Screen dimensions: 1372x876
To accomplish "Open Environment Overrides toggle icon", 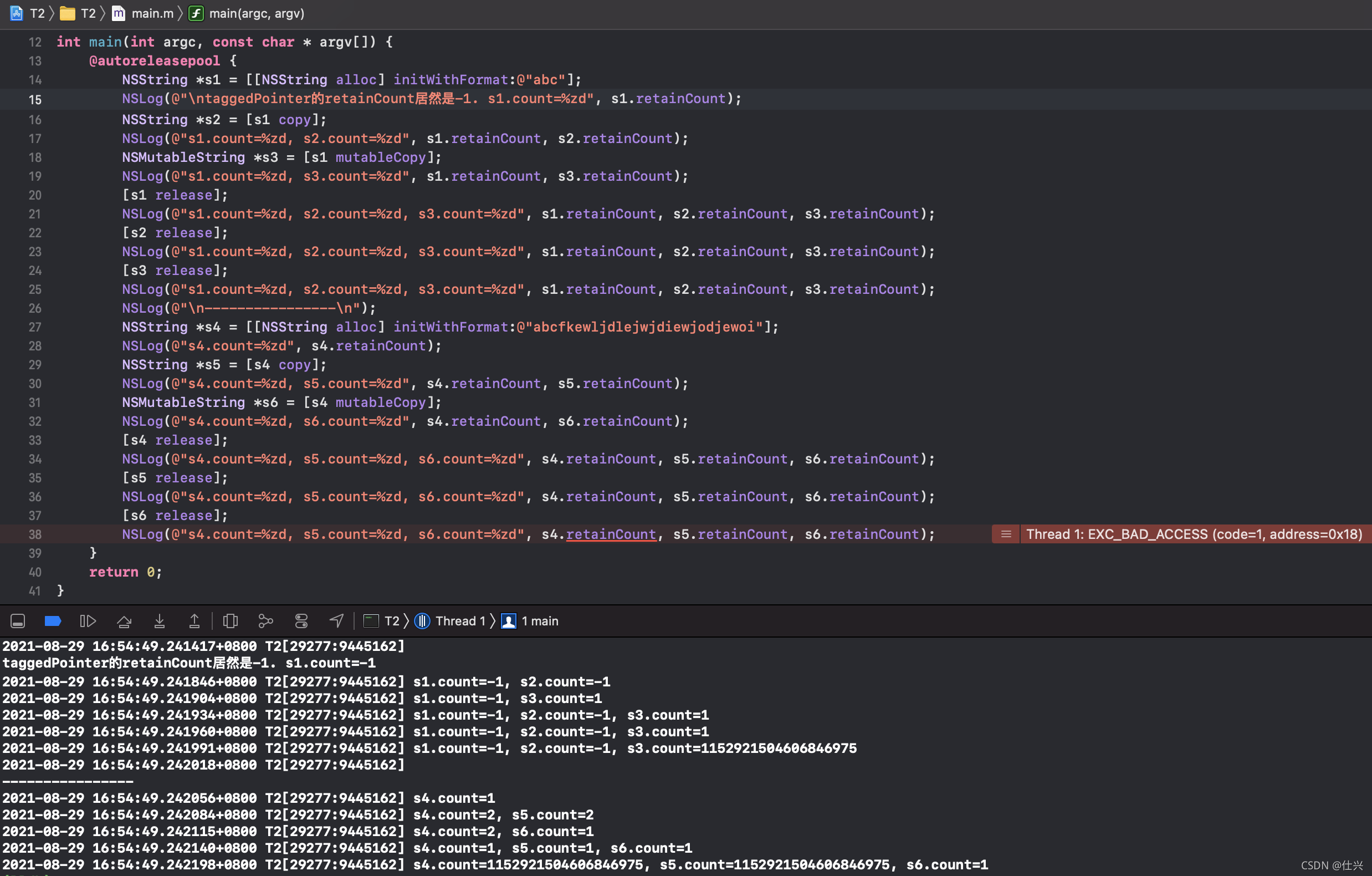I will coord(301,620).
